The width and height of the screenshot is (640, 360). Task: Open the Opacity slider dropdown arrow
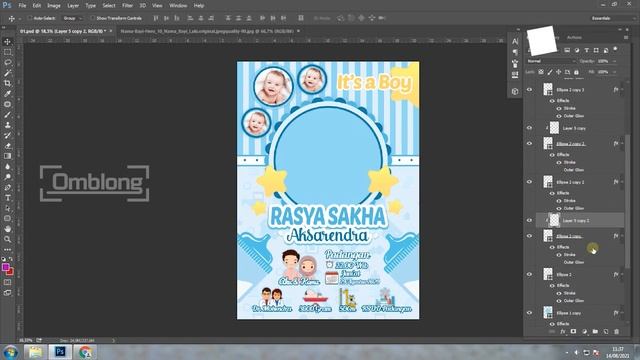coord(614,61)
